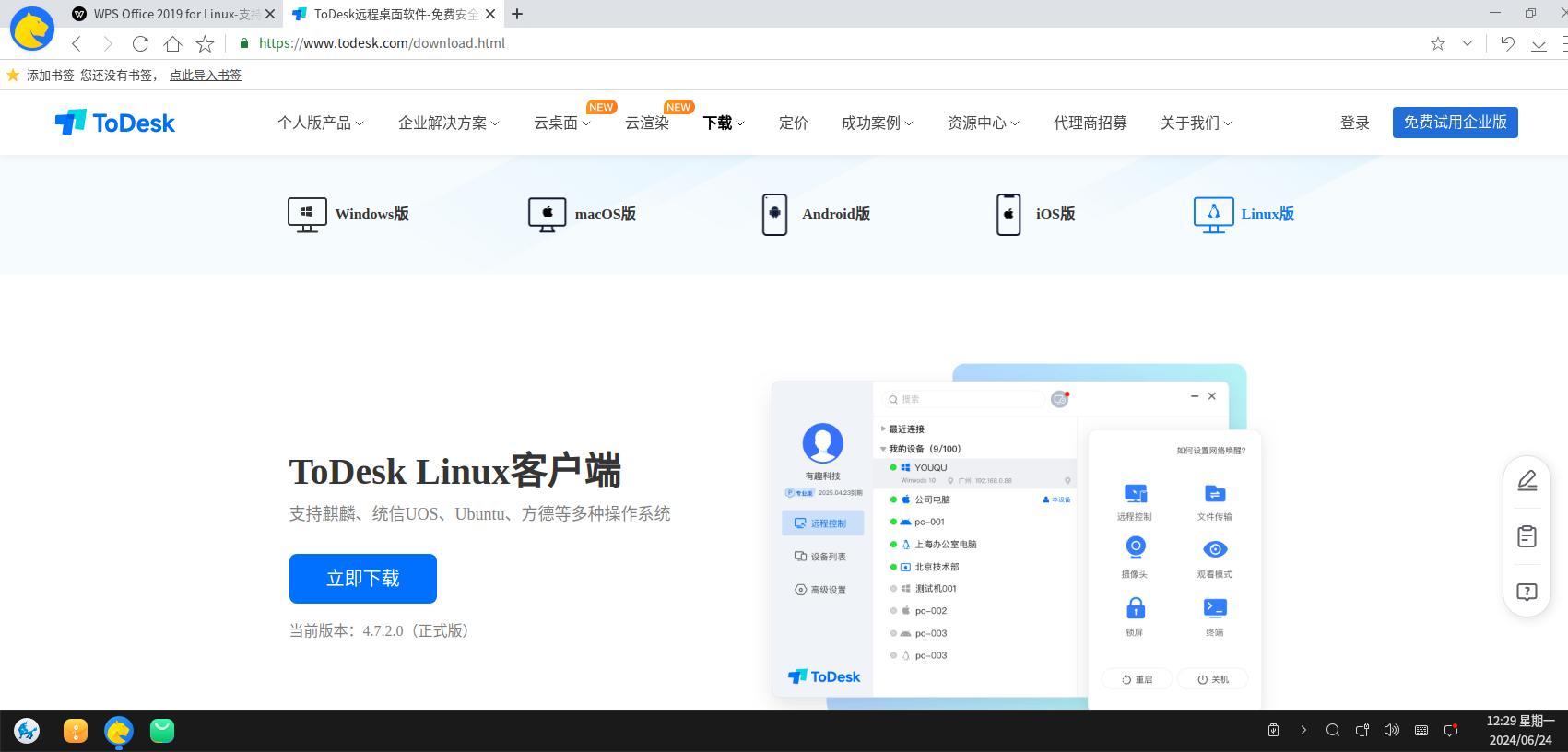The image size is (1568, 752).
Task: Close the ToDesk tab
Action: 490,14
